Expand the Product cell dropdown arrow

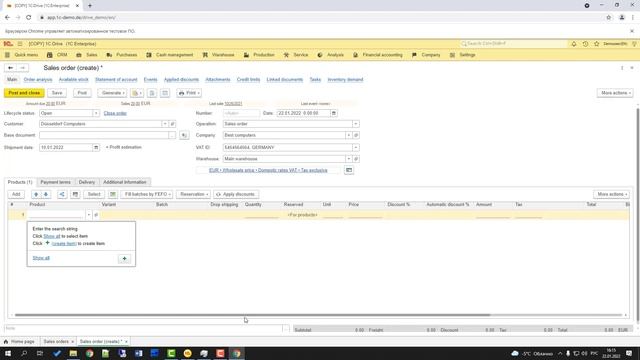click(x=89, y=215)
